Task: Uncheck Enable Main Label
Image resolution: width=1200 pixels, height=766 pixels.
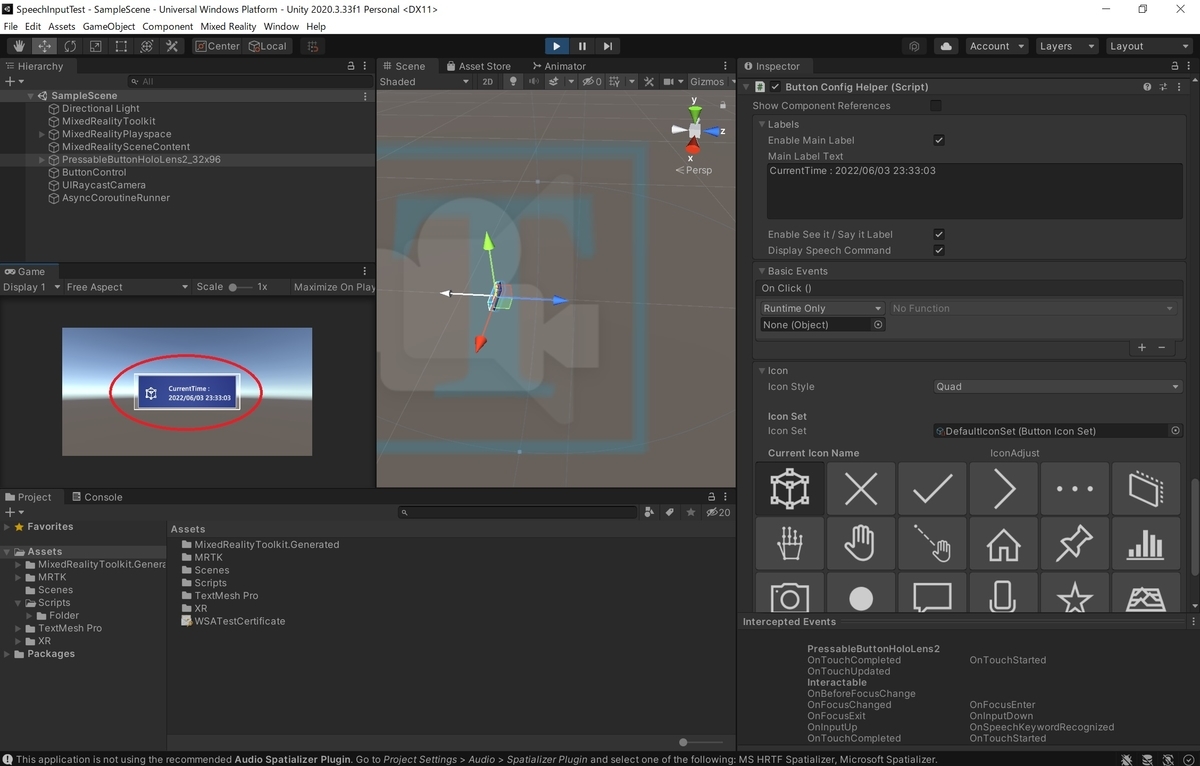Action: click(938, 141)
